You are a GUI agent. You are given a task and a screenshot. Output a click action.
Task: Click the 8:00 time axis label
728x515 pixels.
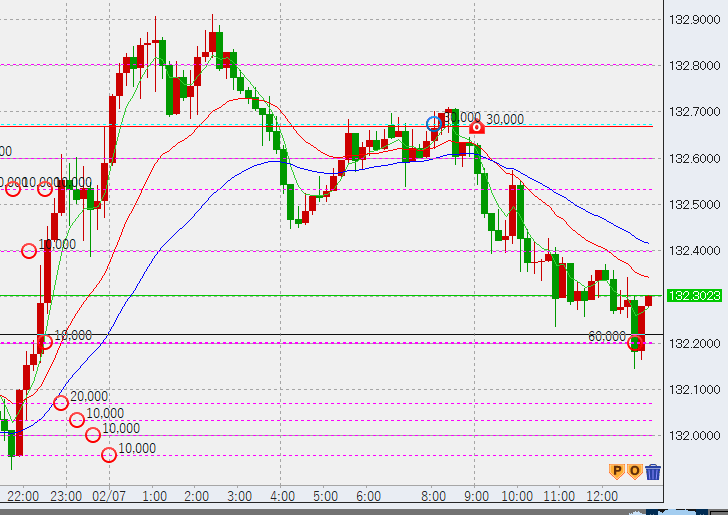(x=432, y=496)
